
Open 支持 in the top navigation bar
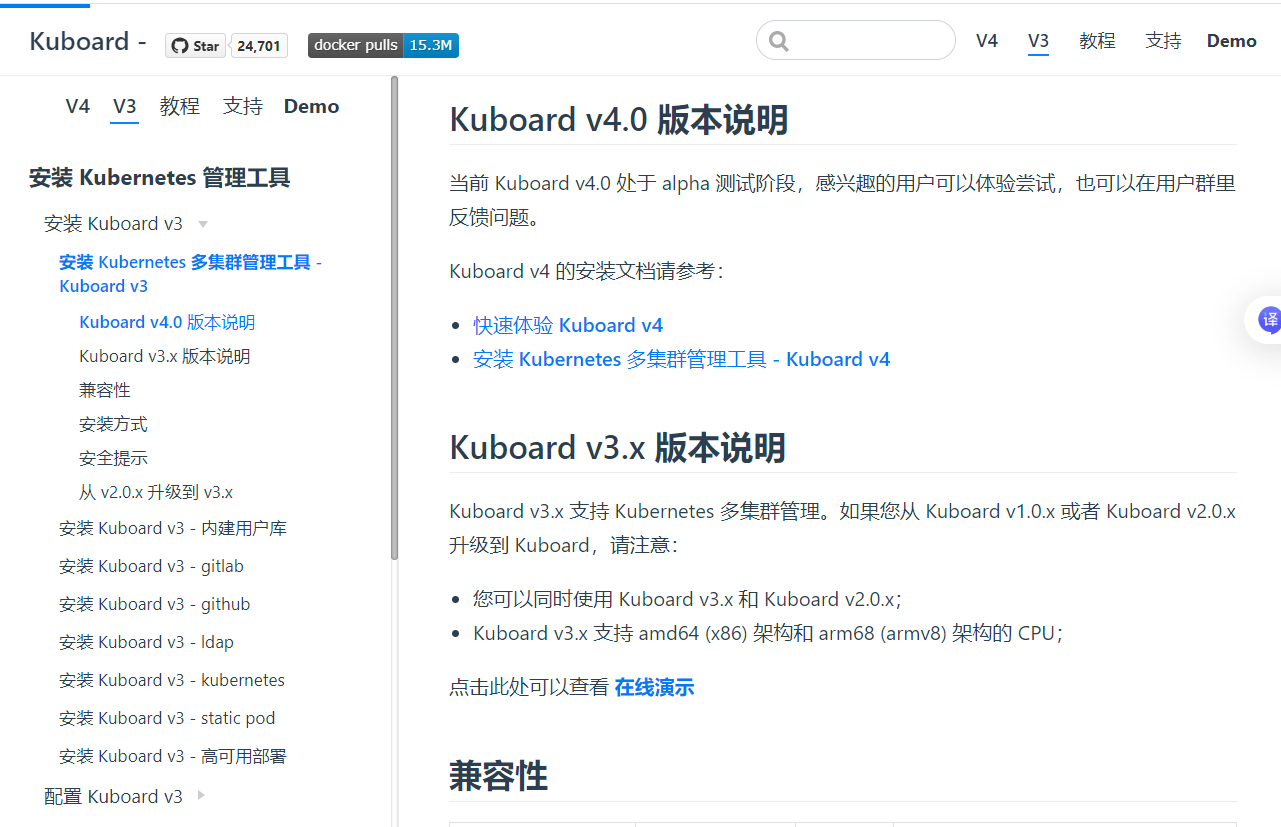click(x=1163, y=41)
